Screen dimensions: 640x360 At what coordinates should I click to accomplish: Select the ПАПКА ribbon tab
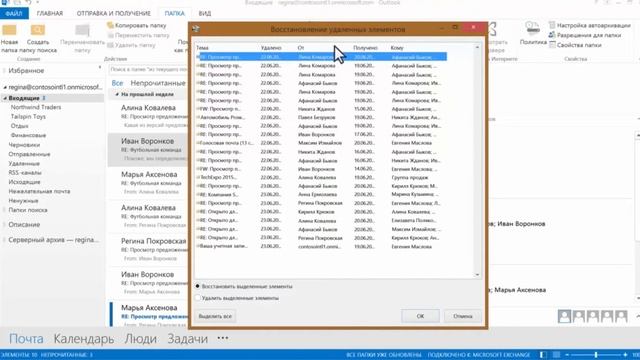click(175, 13)
